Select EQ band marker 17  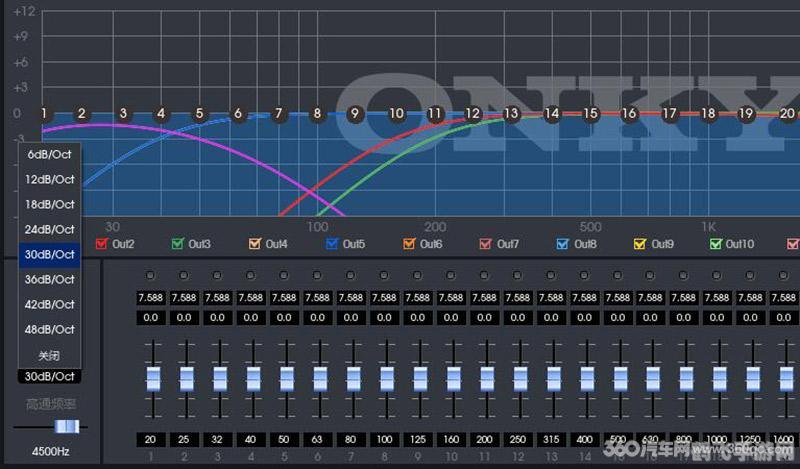point(669,114)
